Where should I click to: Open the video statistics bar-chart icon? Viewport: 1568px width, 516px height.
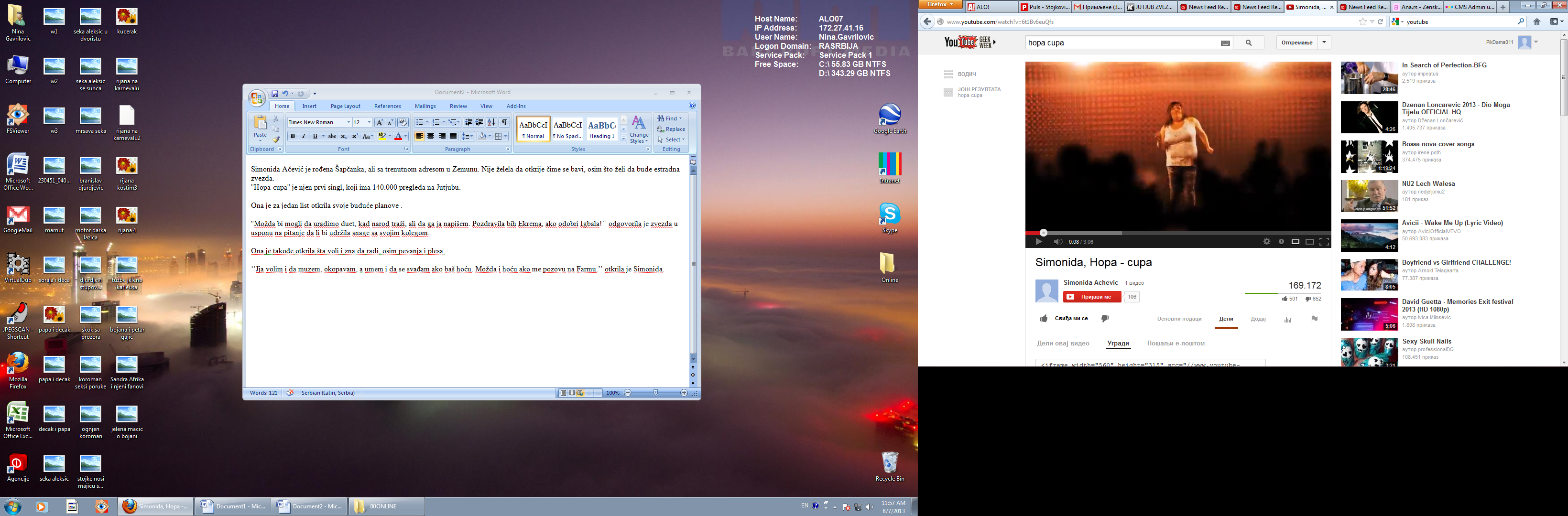click(x=1287, y=320)
